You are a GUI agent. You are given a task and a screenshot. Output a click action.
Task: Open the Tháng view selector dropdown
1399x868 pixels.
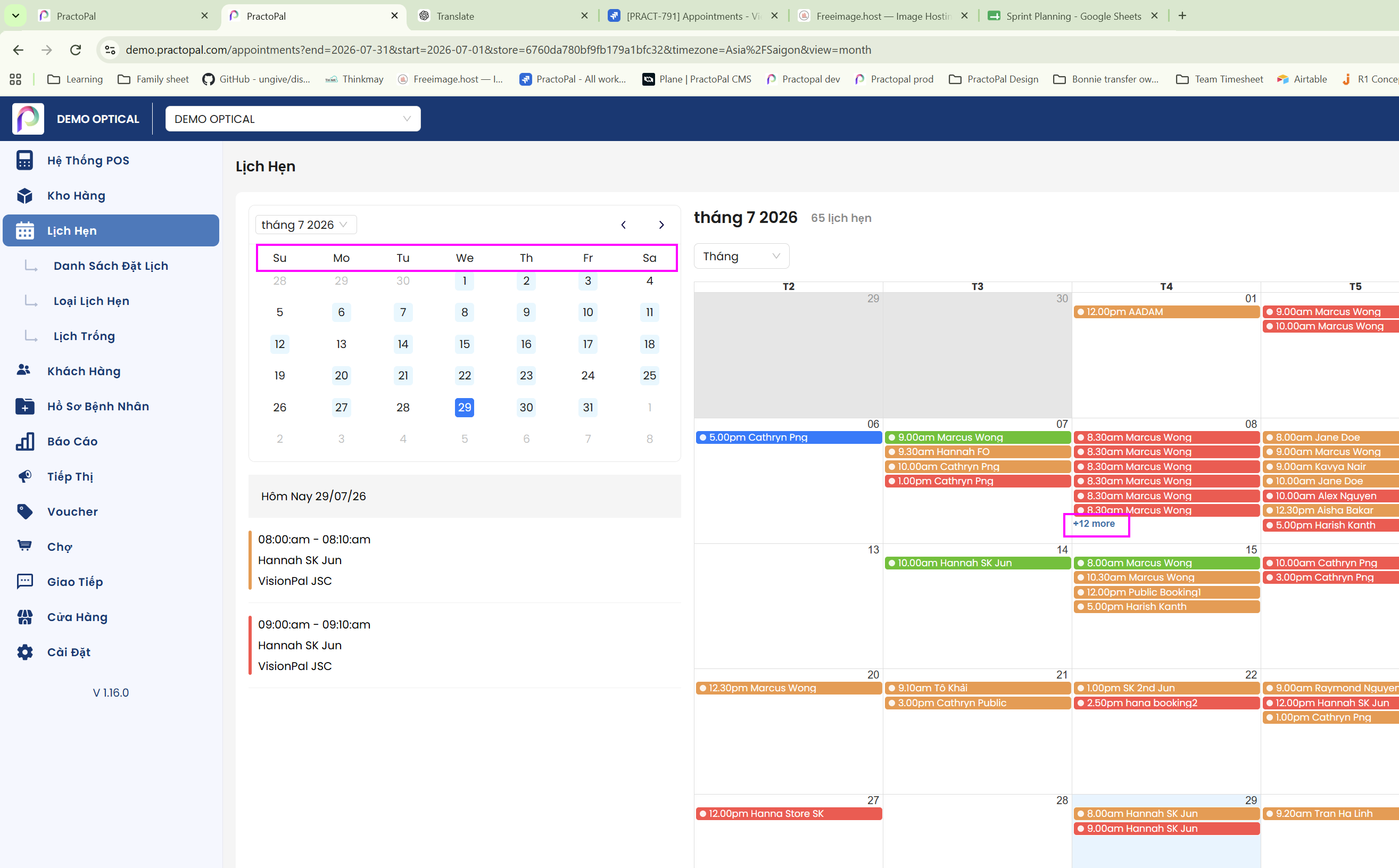tap(741, 256)
